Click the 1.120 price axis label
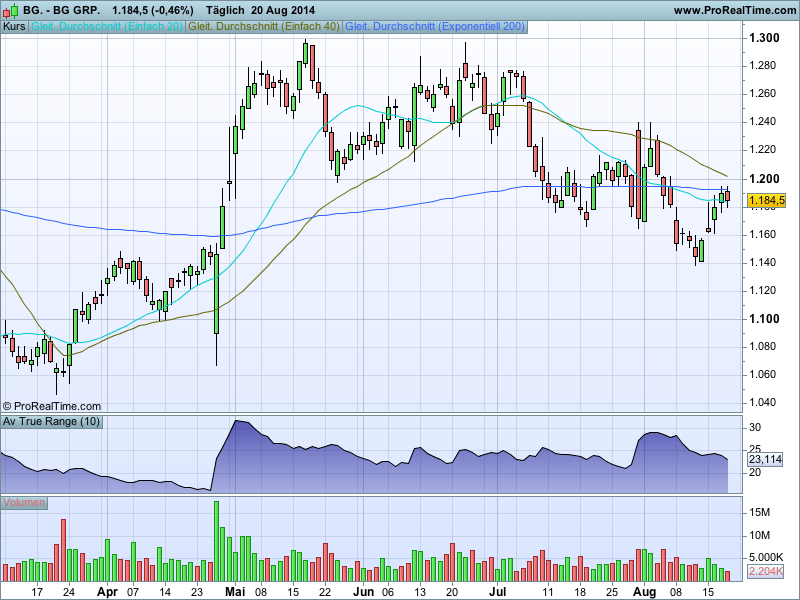 coord(762,291)
